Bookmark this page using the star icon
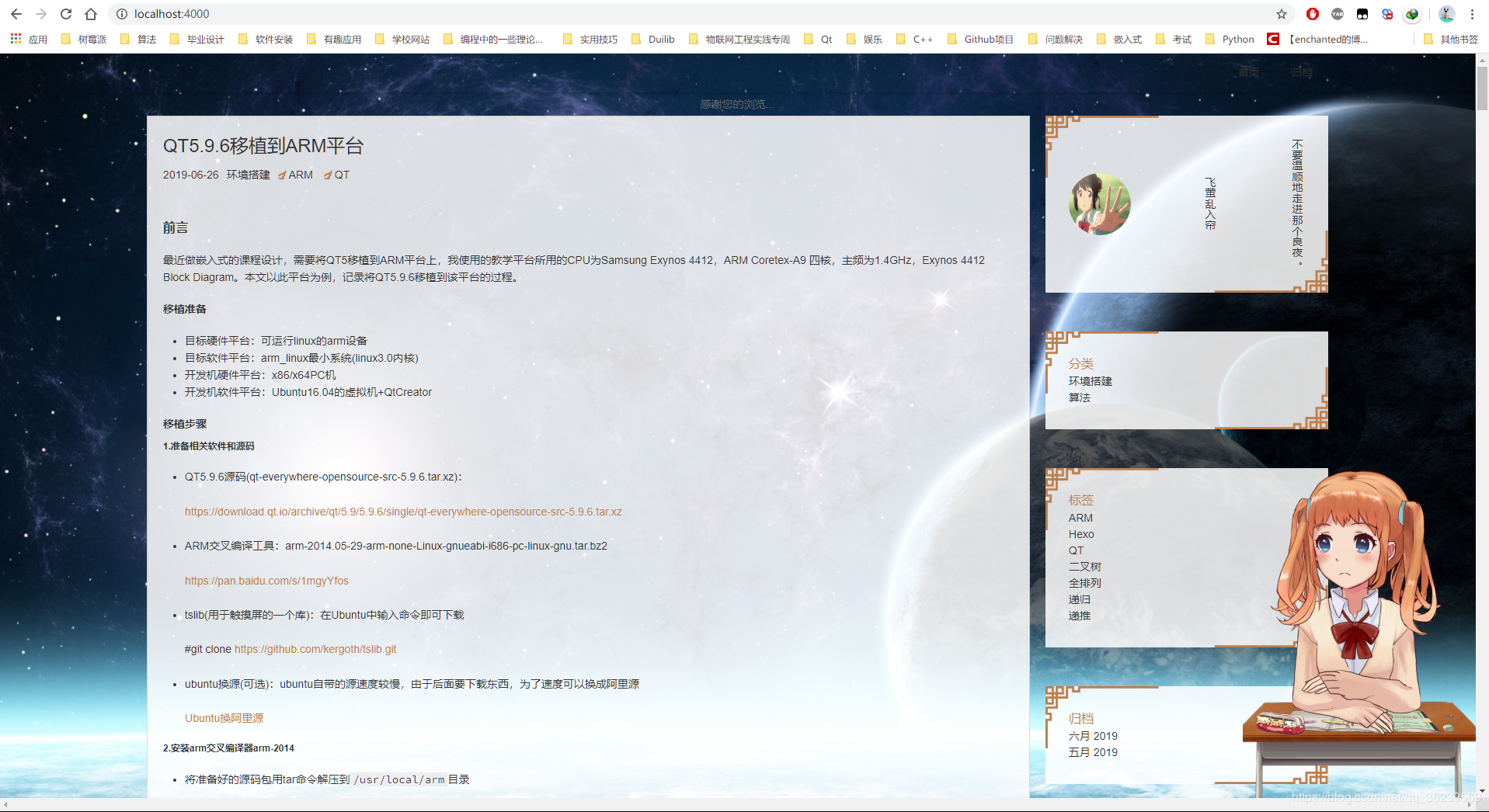 click(1282, 13)
